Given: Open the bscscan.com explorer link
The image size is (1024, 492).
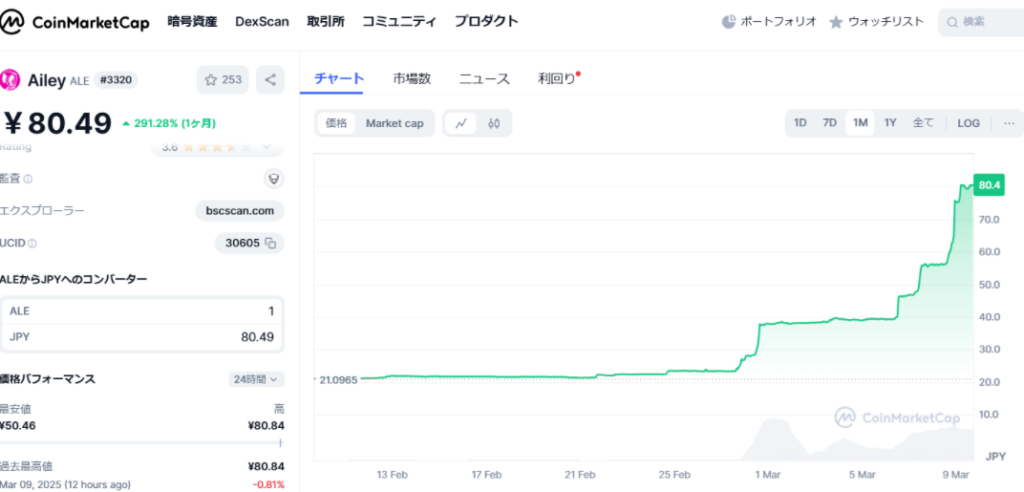Looking at the screenshot, I should (x=240, y=211).
